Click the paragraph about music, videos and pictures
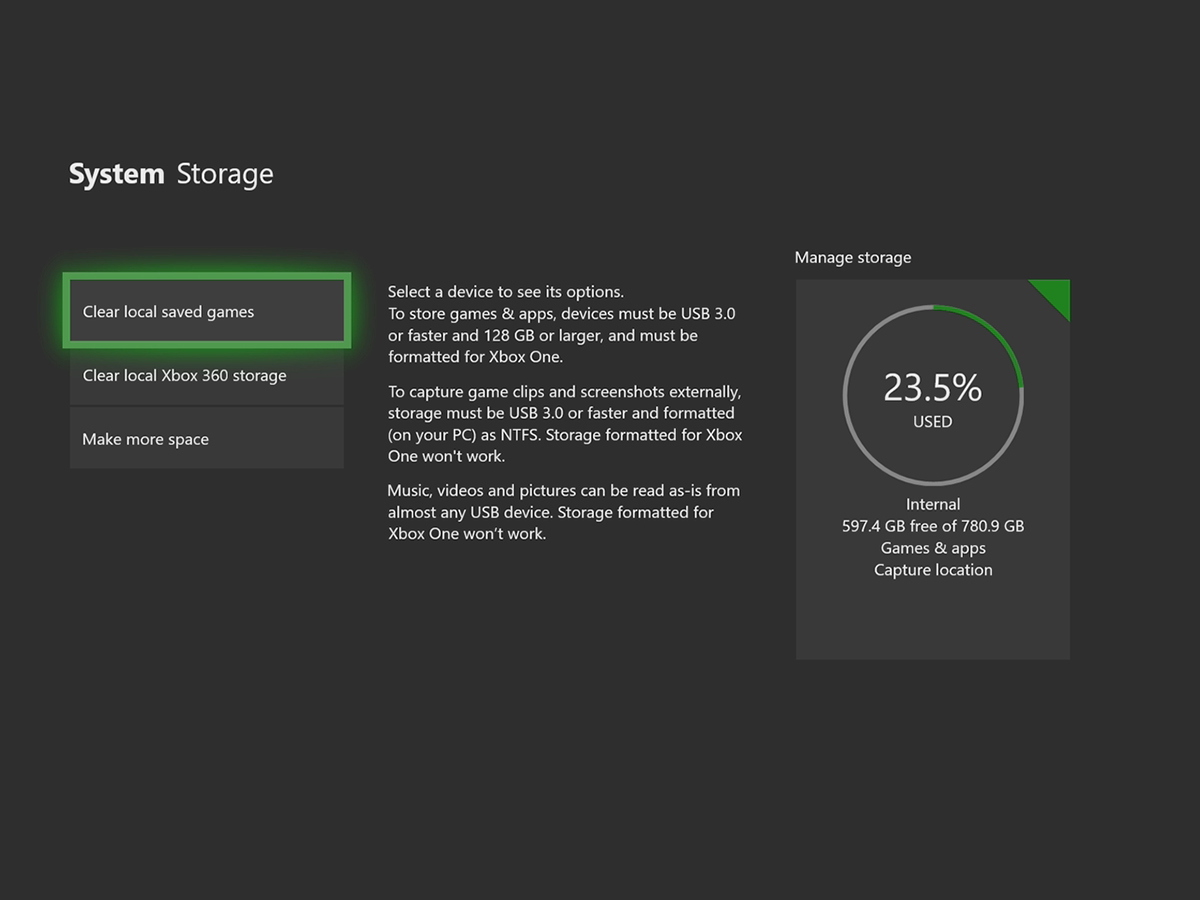The height and width of the screenshot is (900, 1200). pyautogui.click(x=563, y=512)
